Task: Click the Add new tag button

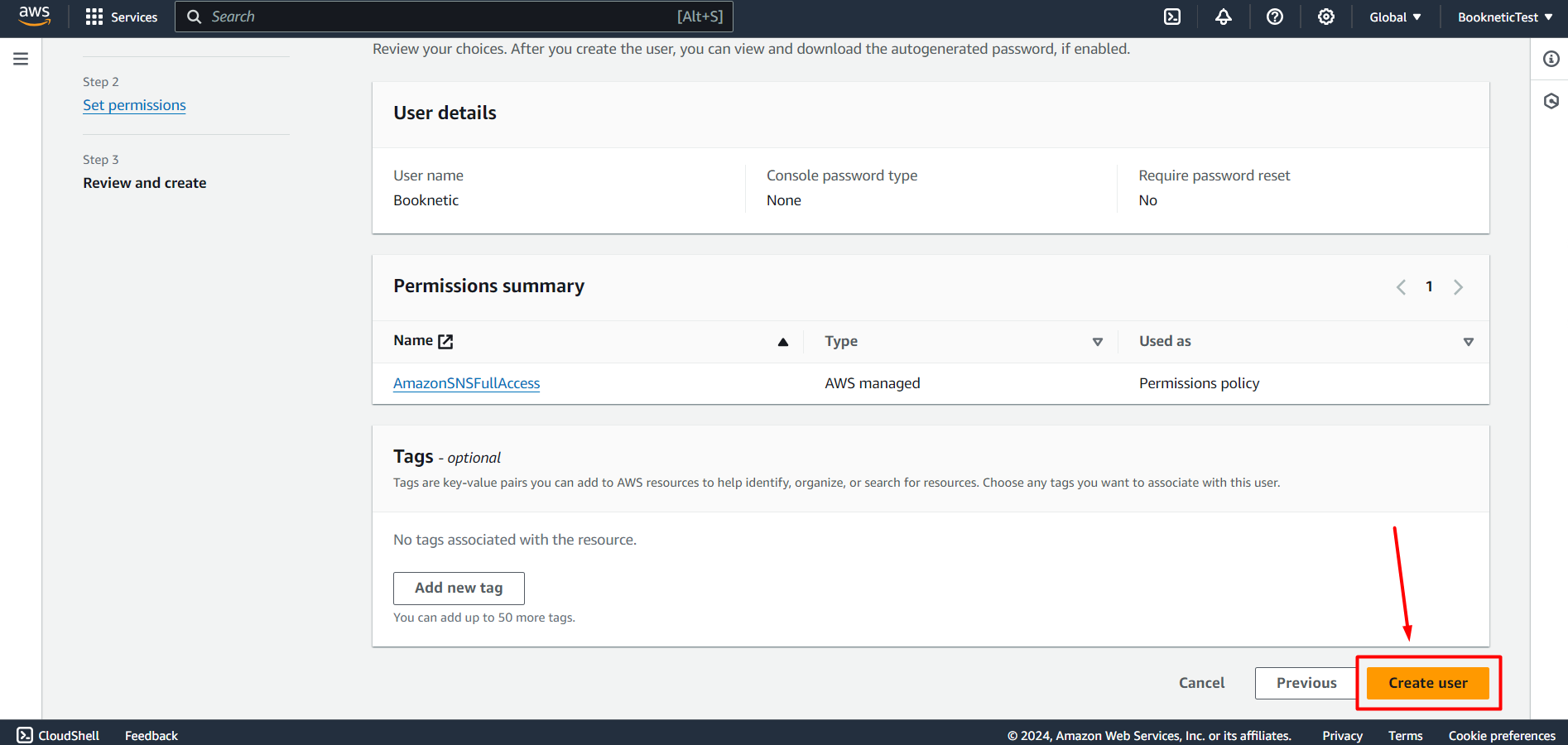Action: pos(459,588)
